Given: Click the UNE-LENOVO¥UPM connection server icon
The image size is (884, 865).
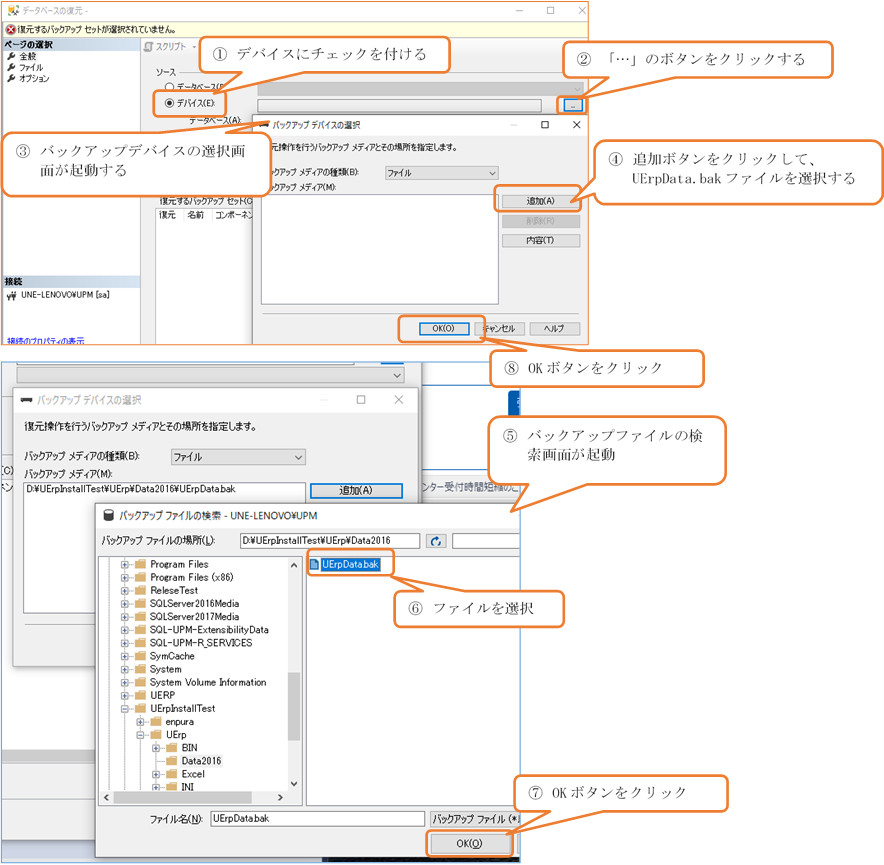Looking at the screenshot, I should [11, 296].
